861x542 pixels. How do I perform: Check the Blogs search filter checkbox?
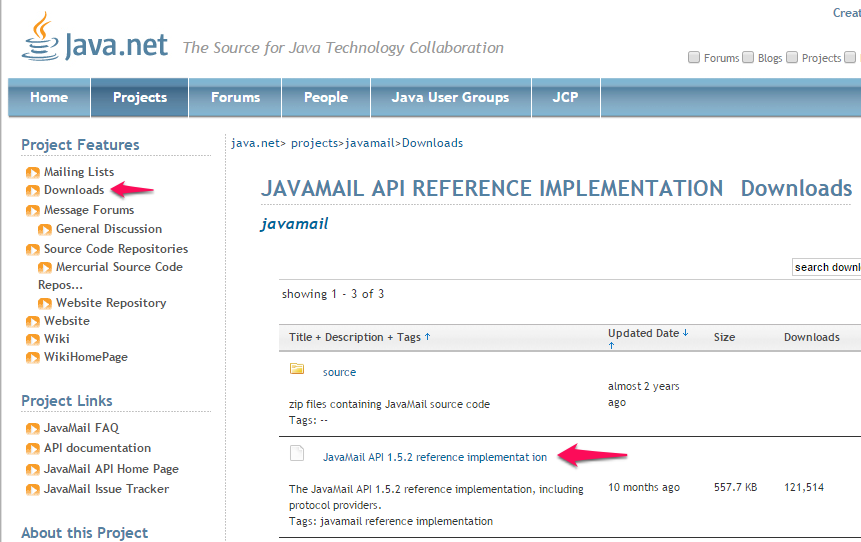748,57
